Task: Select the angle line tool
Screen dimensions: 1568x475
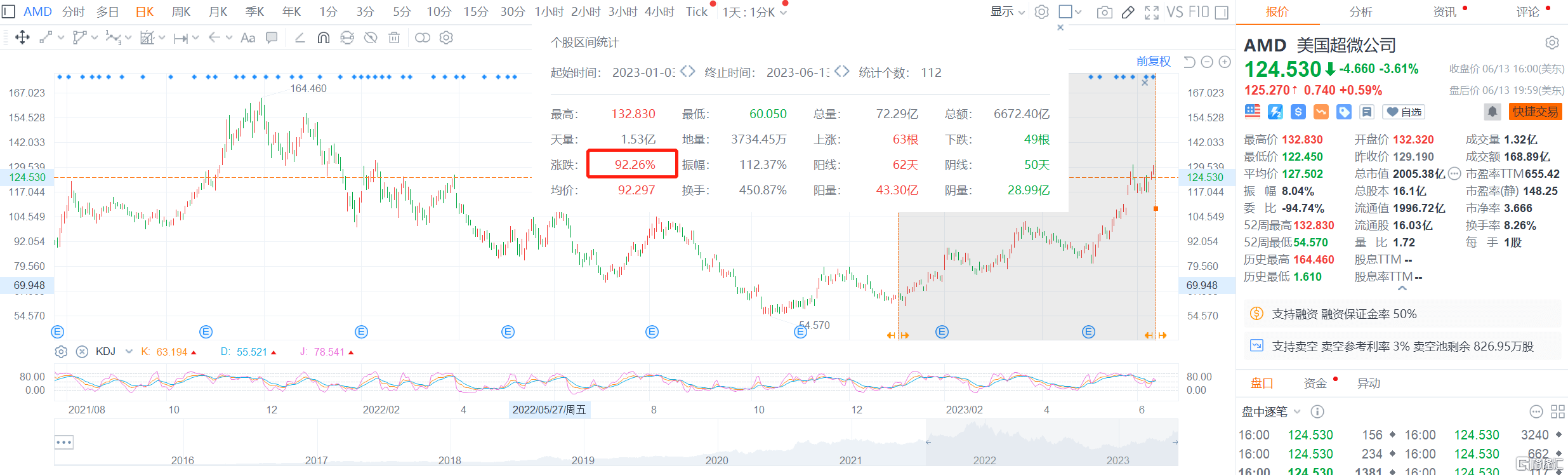Action: point(300,37)
